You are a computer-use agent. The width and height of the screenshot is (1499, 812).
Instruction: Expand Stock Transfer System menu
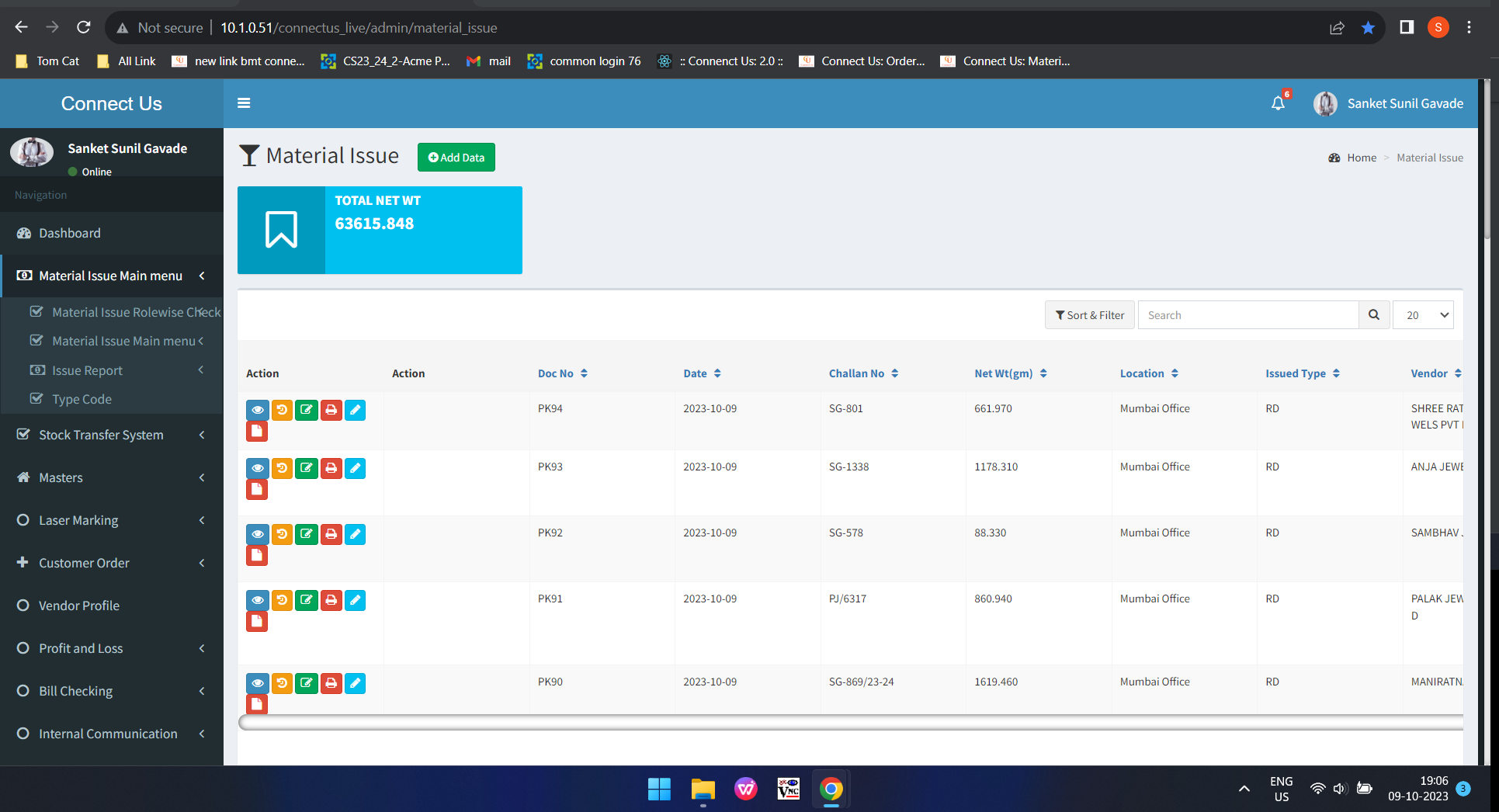112,435
